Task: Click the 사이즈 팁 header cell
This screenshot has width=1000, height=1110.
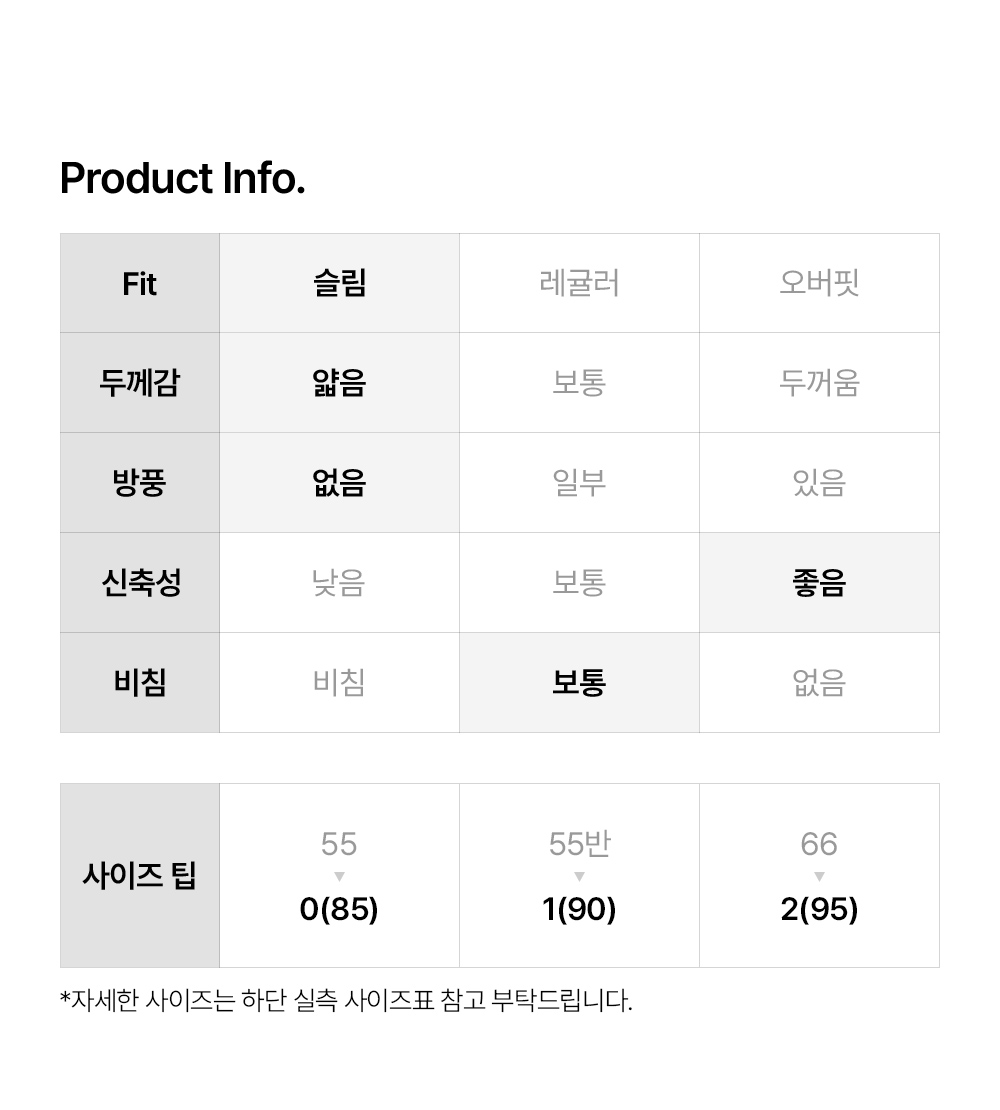Action: tap(139, 876)
